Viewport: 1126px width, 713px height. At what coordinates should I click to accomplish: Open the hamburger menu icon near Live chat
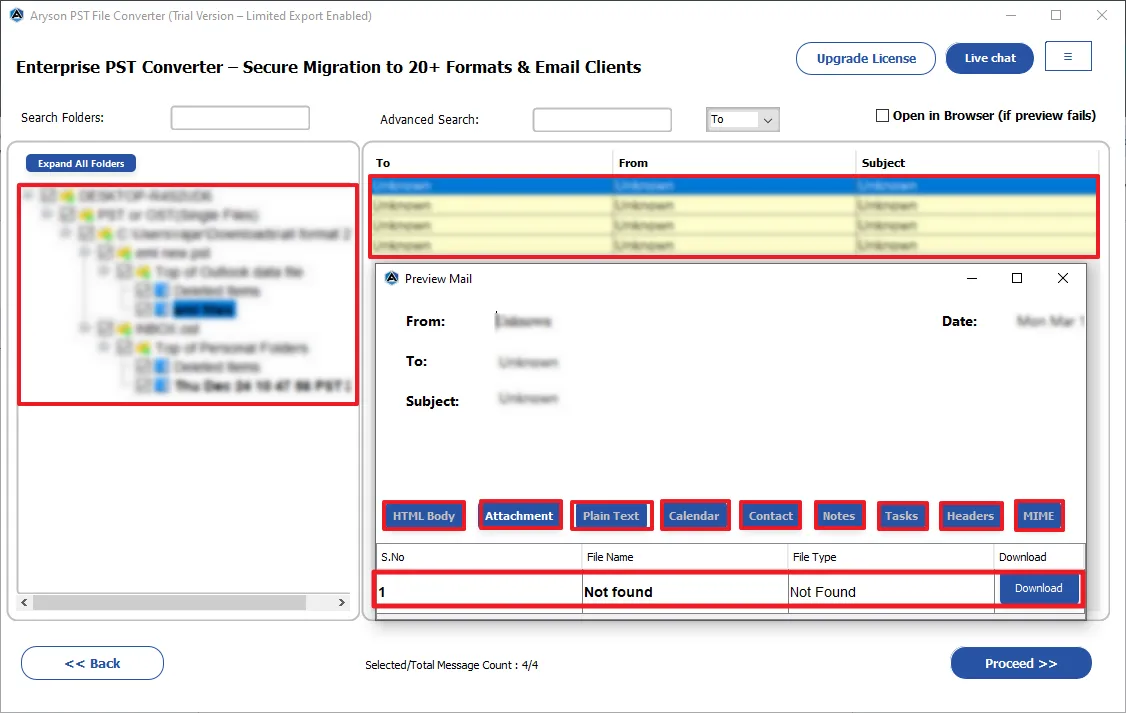[1068, 57]
